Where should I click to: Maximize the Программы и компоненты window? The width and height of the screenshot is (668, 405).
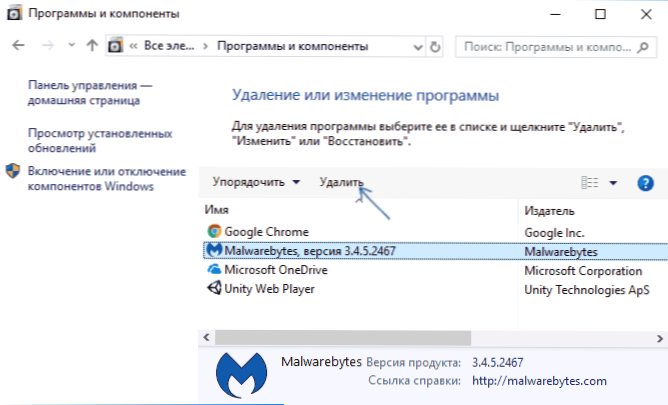pos(600,14)
